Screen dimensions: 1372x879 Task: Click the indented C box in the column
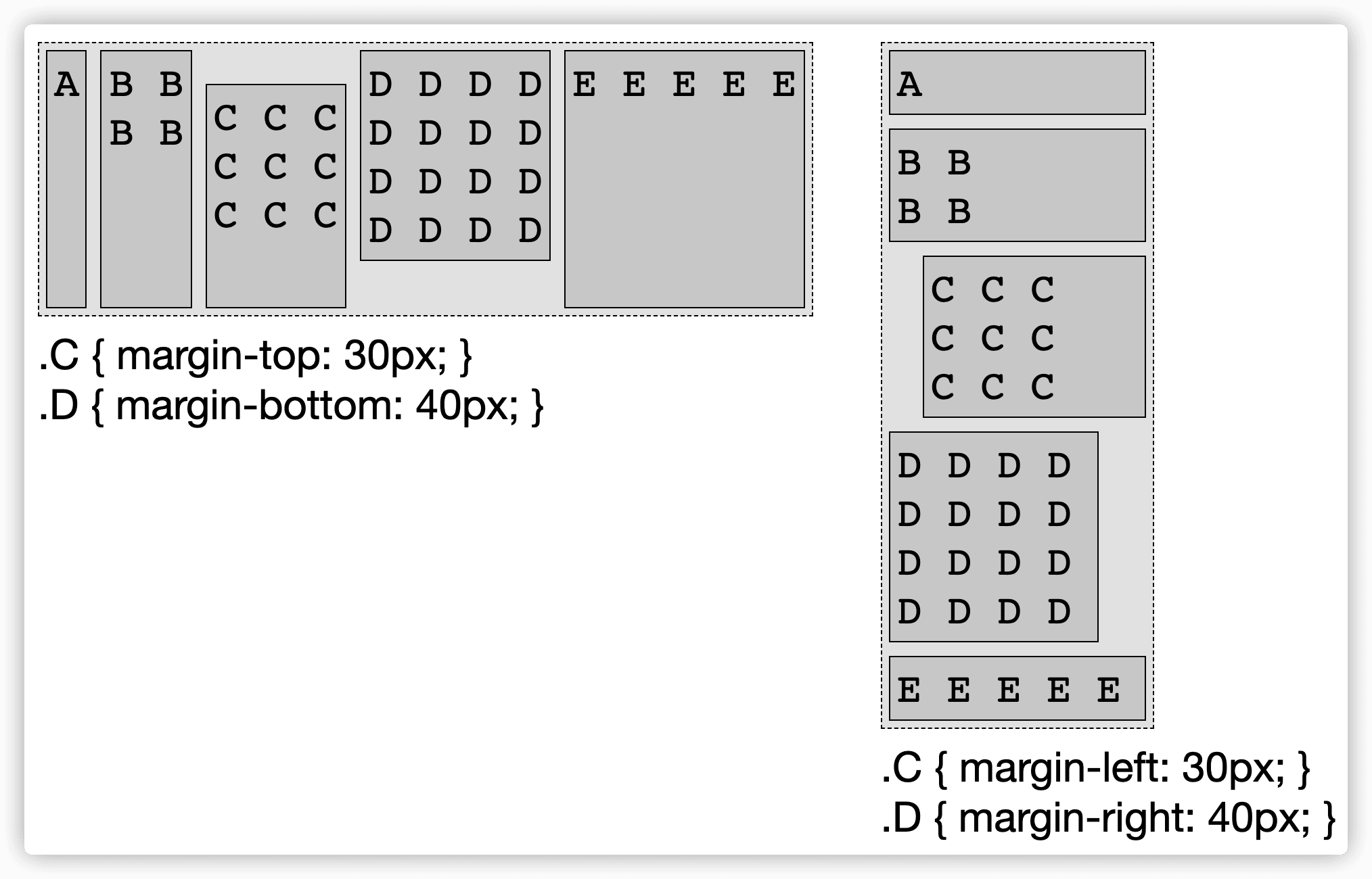coord(1034,337)
